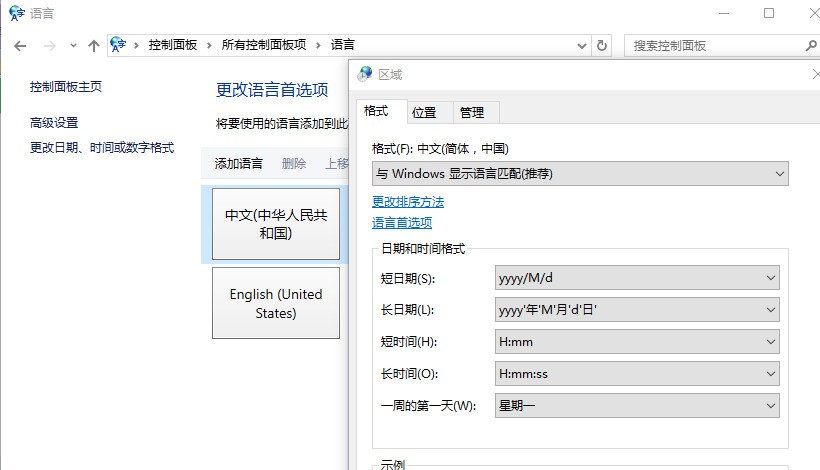
Task: Click the 区域 dialog globe icon
Action: (365, 74)
